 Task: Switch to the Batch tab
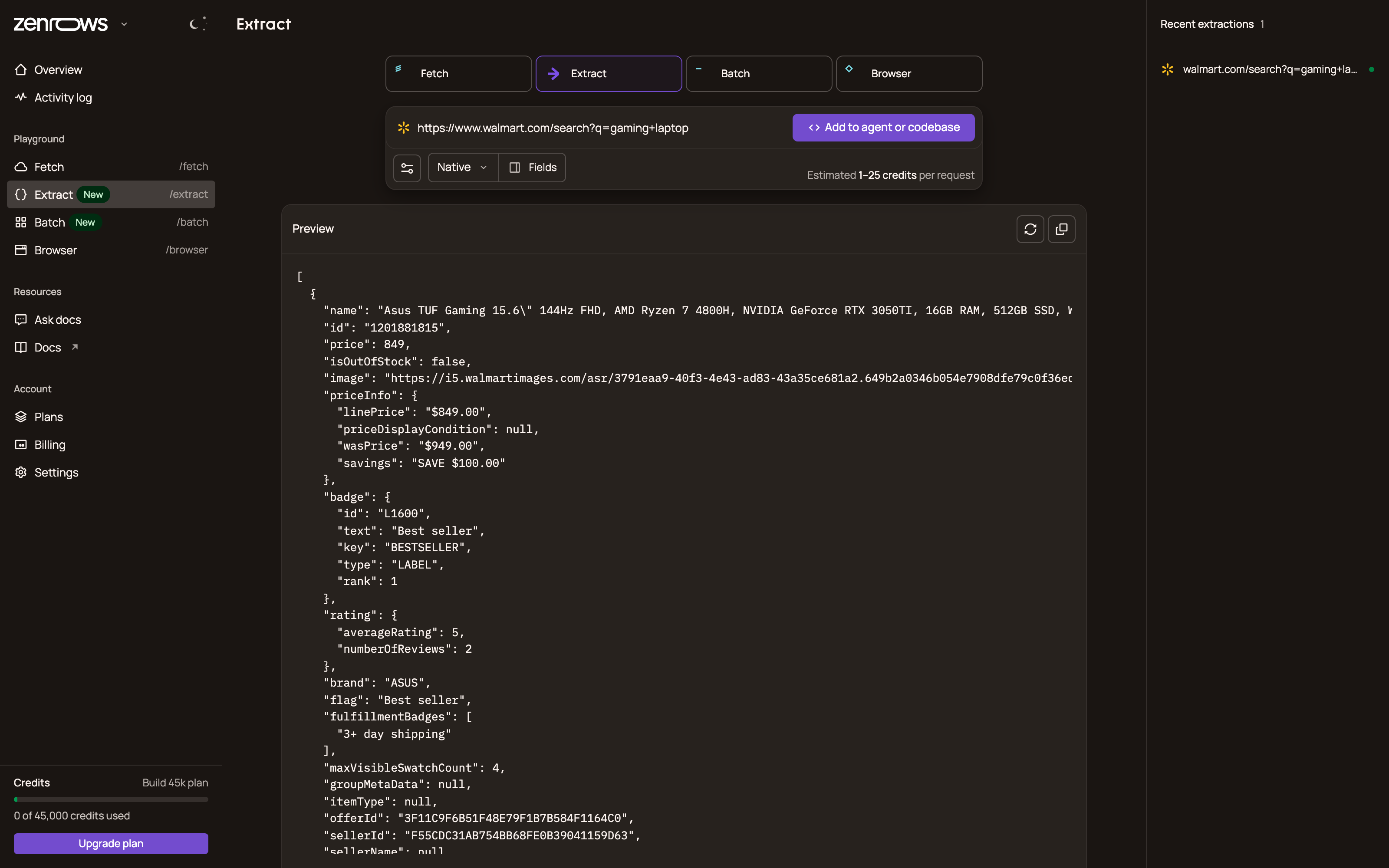759,73
